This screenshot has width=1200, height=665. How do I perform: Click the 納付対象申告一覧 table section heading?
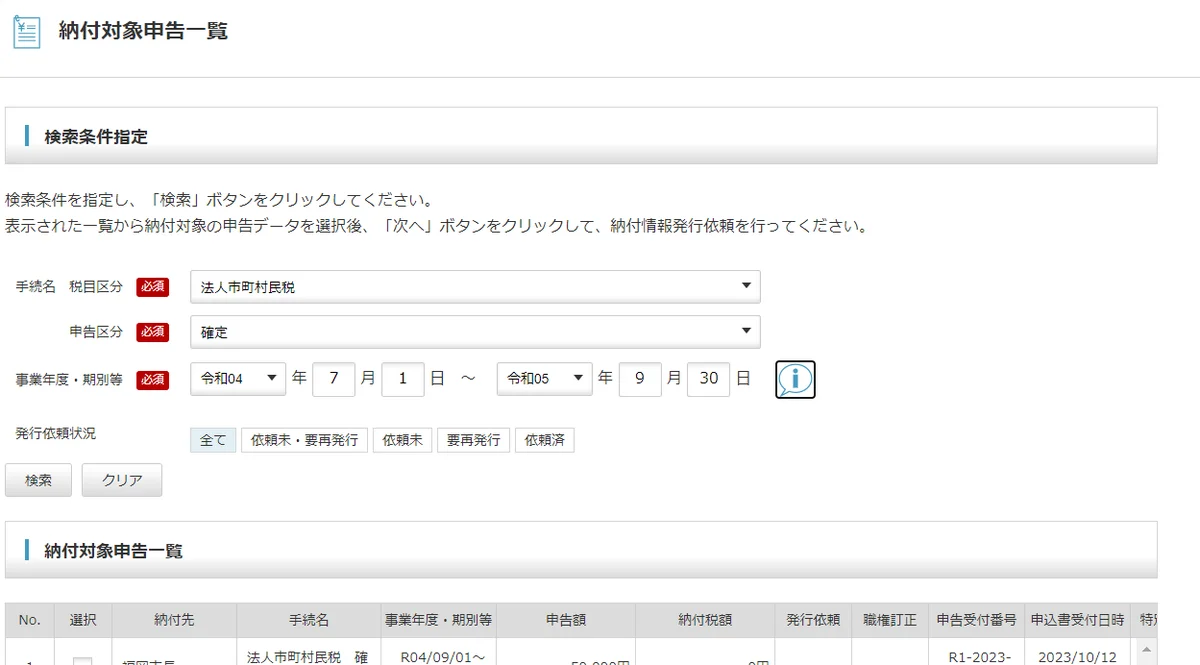113,551
